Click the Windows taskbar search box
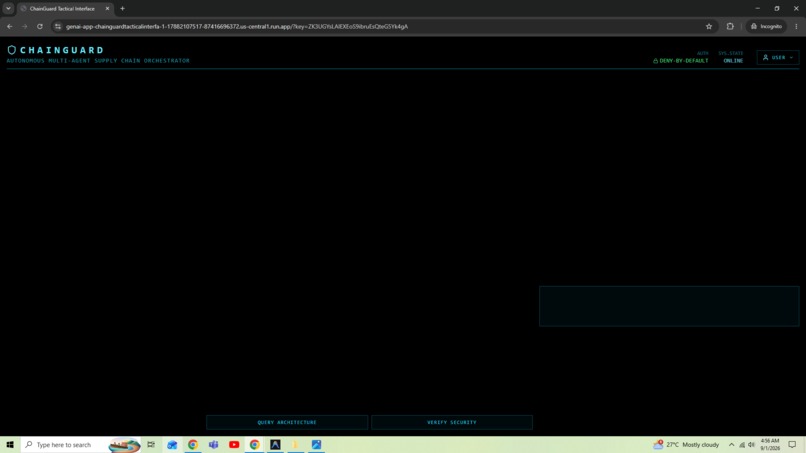806x453 pixels. (x=81, y=445)
